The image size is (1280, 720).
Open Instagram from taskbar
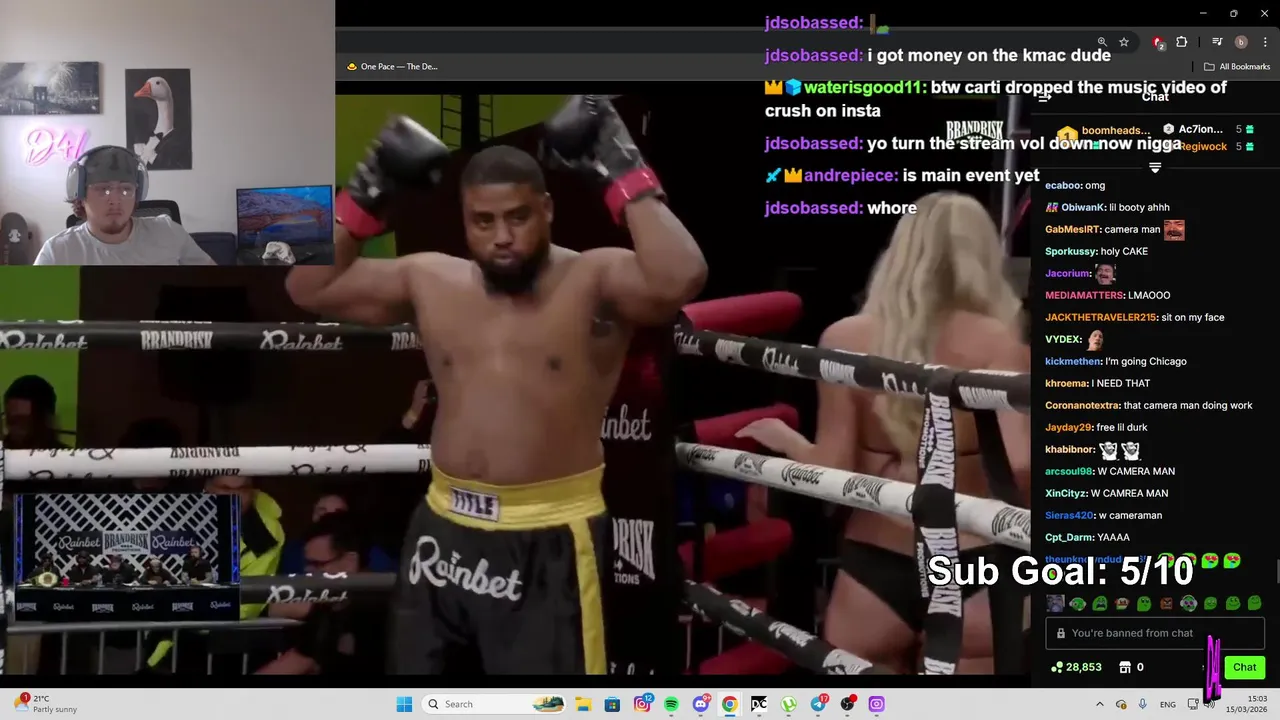pos(642,704)
